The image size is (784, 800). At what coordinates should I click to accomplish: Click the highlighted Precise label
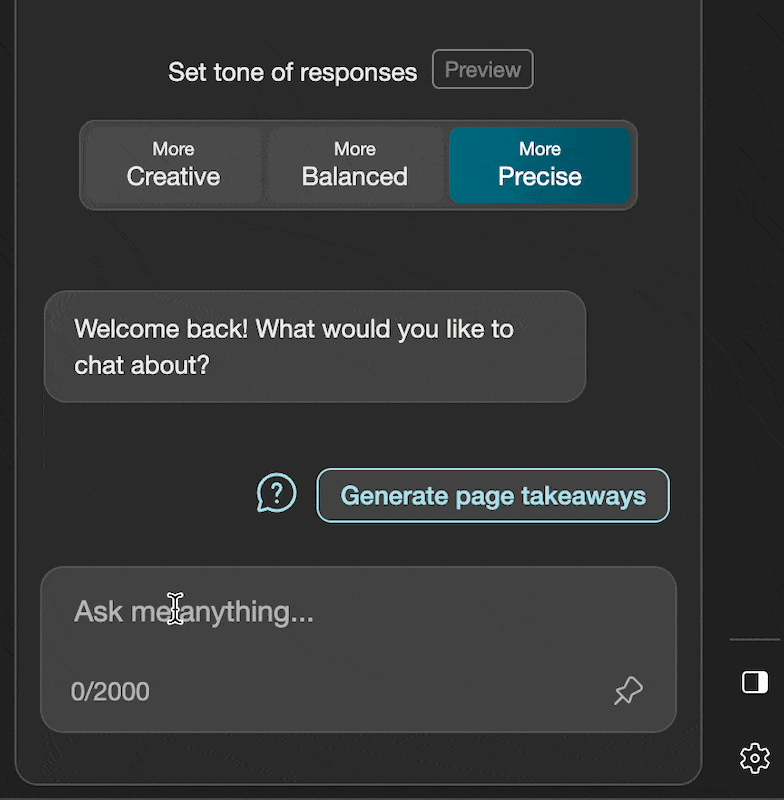tap(540, 177)
